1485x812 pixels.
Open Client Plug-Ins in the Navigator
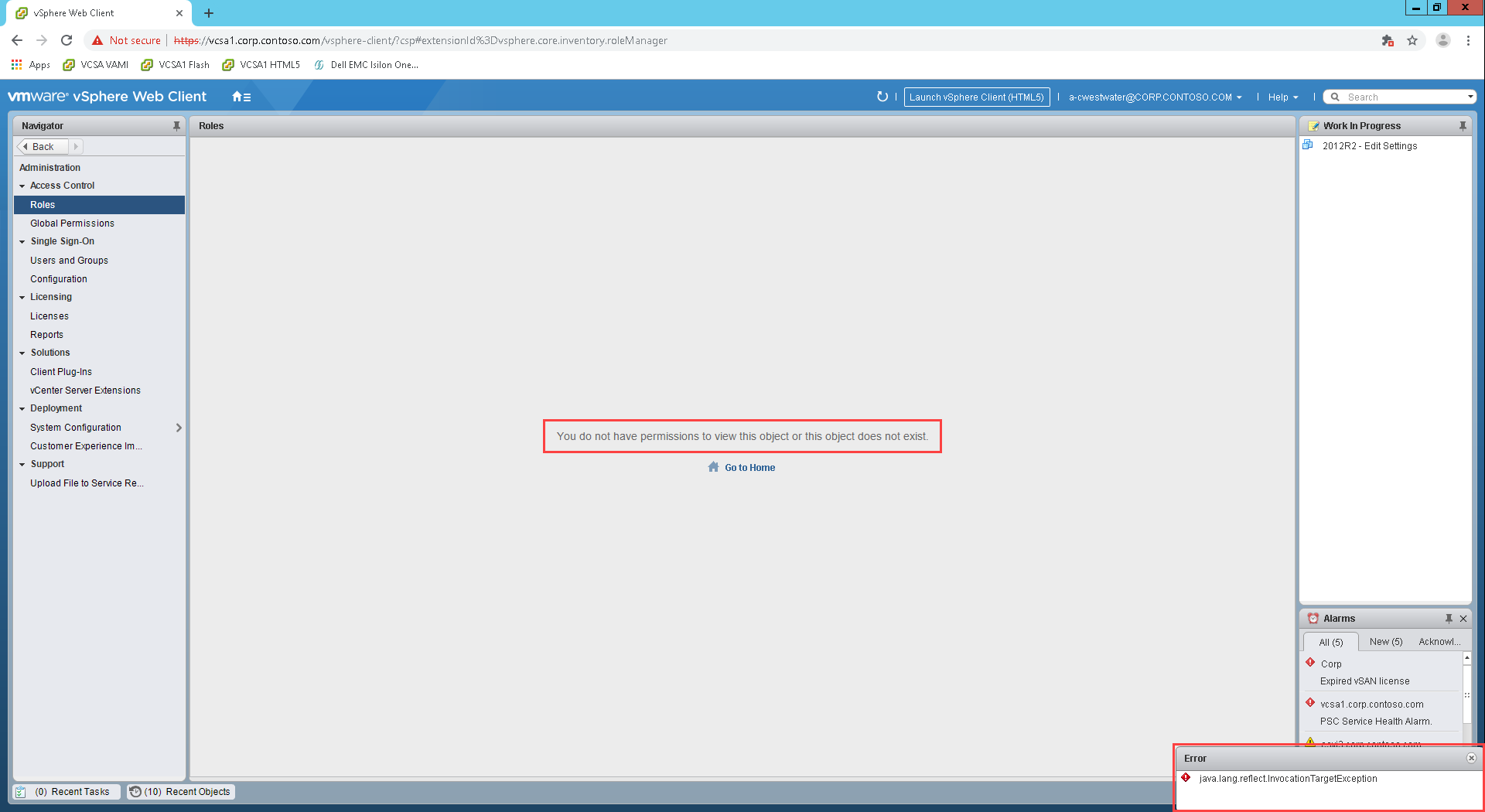coord(99,372)
